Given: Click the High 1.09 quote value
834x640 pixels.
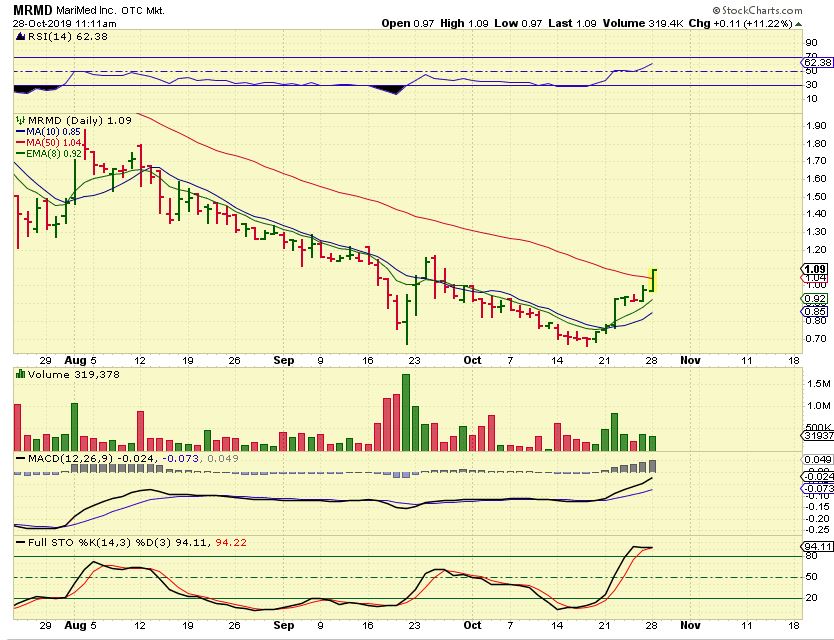Looking at the screenshot, I should click(464, 23).
